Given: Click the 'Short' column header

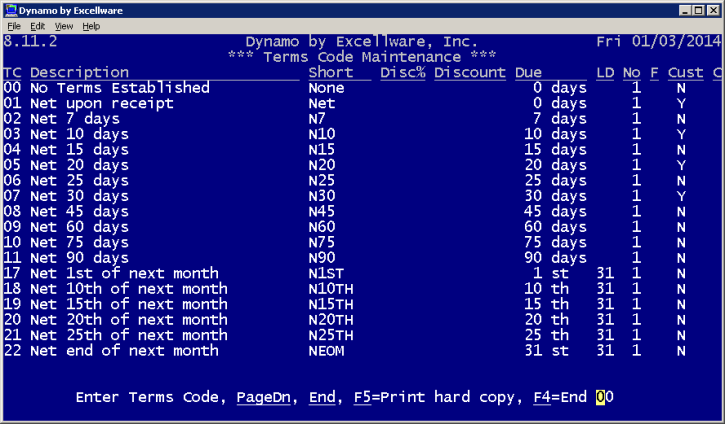Looking at the screenshot, I should click(331, 73).
